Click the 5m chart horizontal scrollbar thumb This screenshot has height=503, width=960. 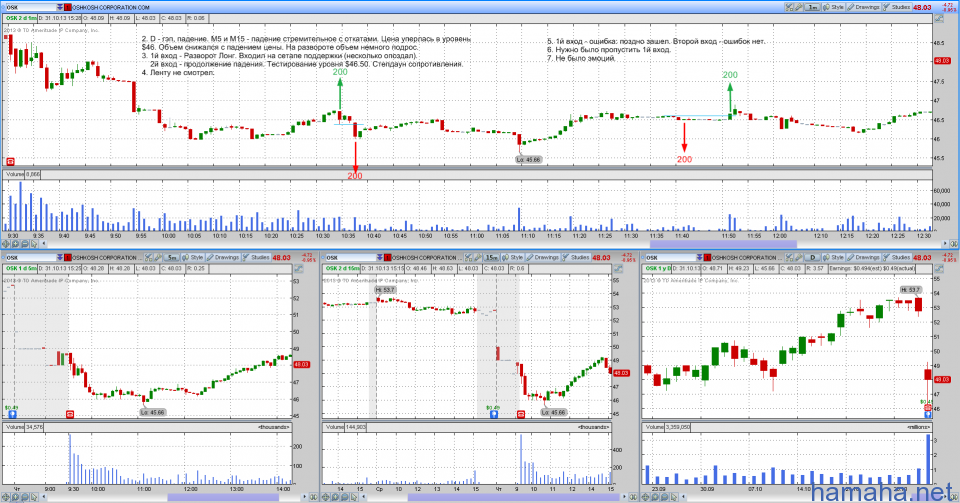[225, 497]
